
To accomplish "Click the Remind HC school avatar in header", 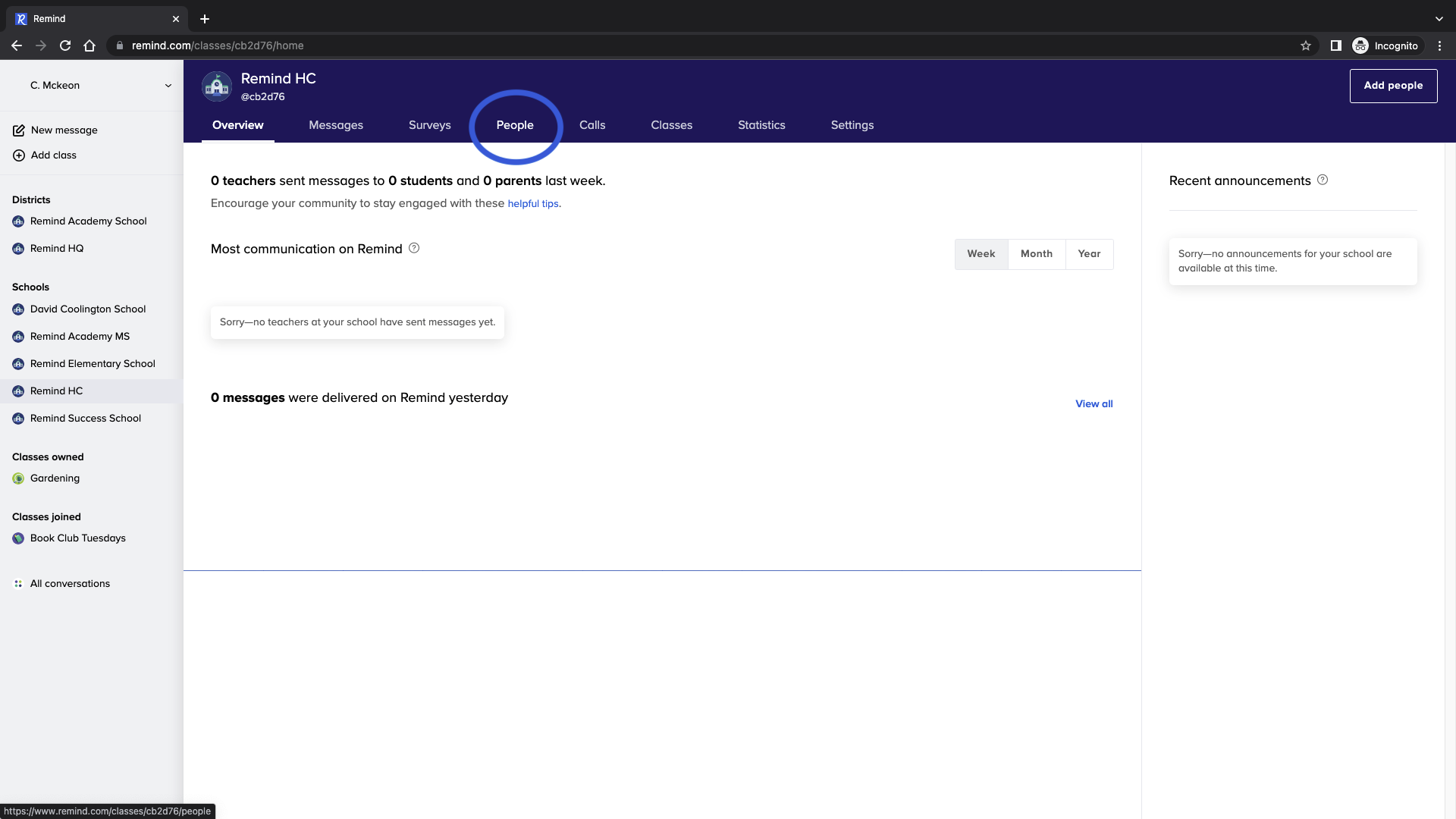I will pos(217,86).
